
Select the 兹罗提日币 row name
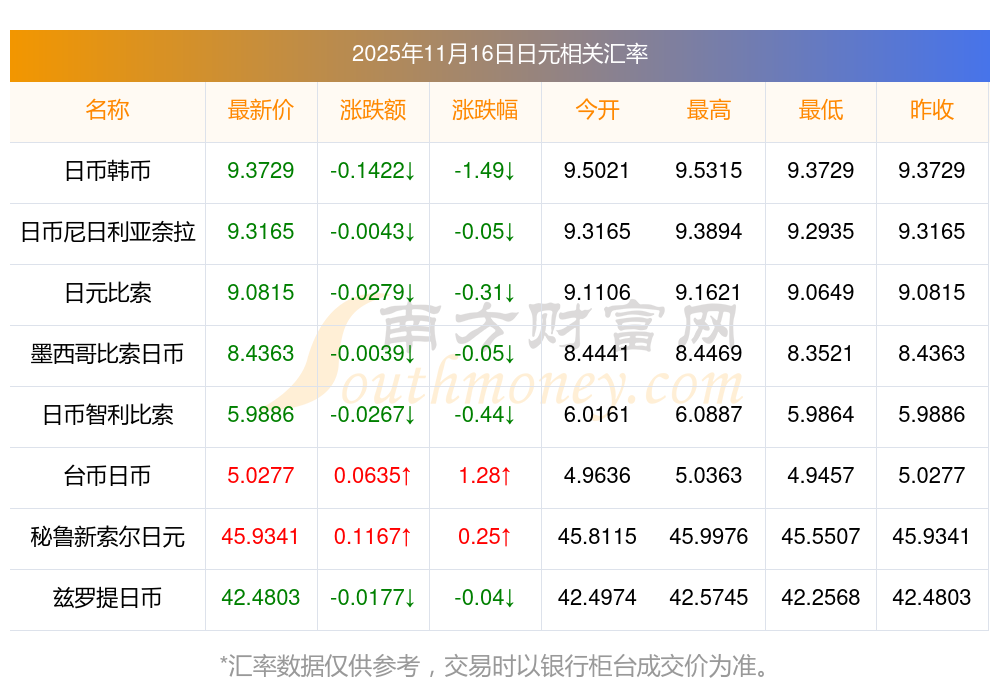click(107, 598)
